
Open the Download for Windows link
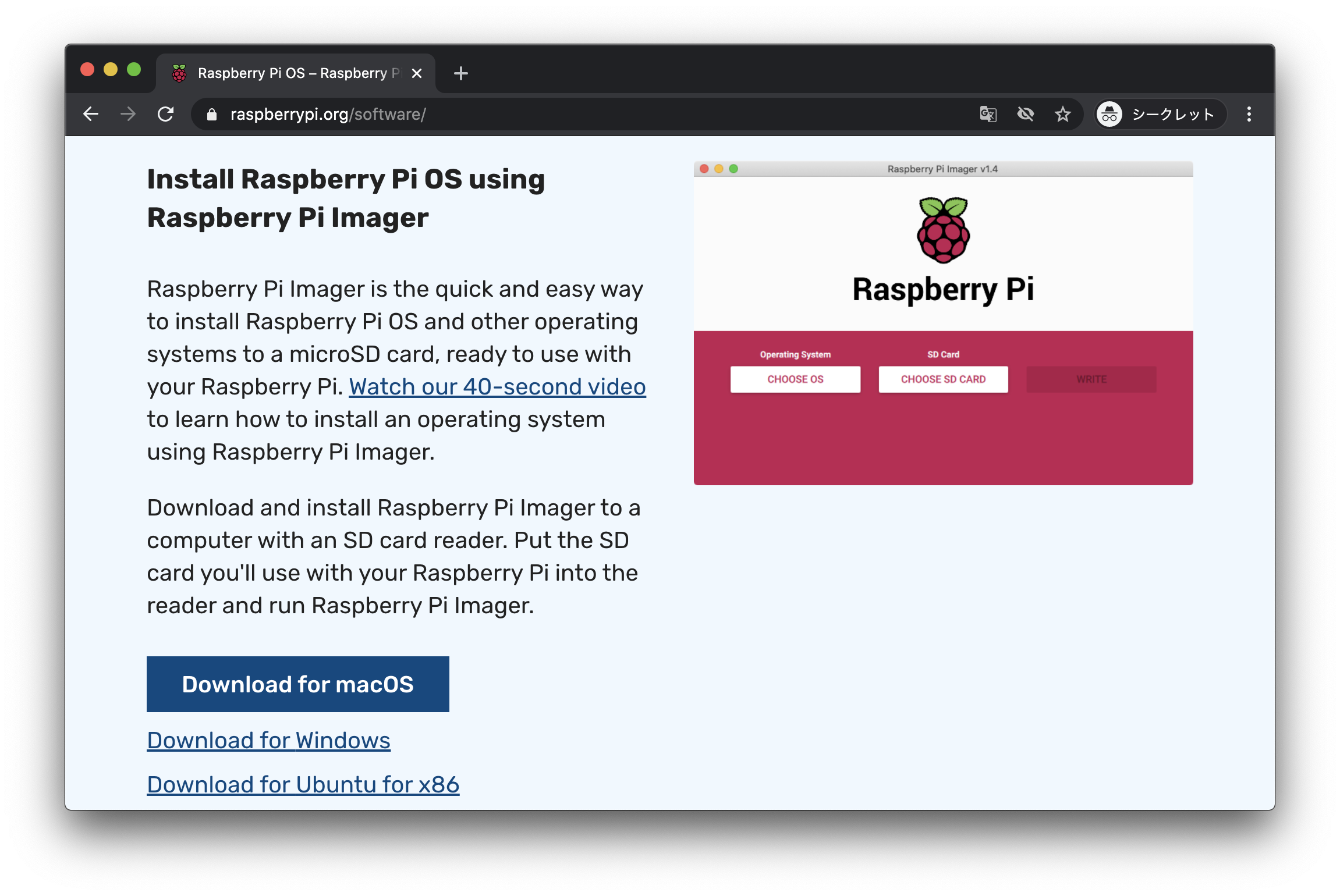[268, 740]
